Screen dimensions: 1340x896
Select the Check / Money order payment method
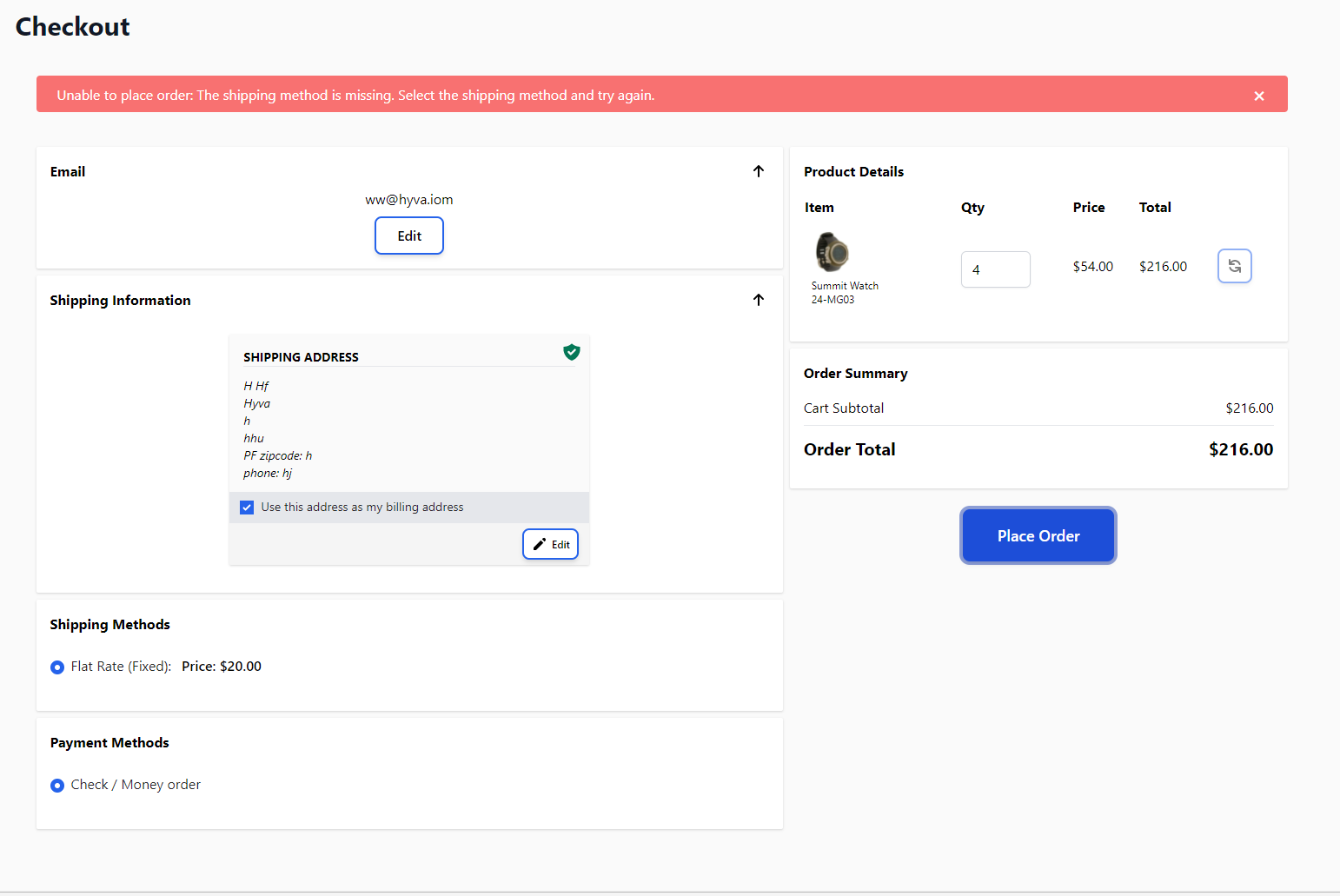(57, 785)
